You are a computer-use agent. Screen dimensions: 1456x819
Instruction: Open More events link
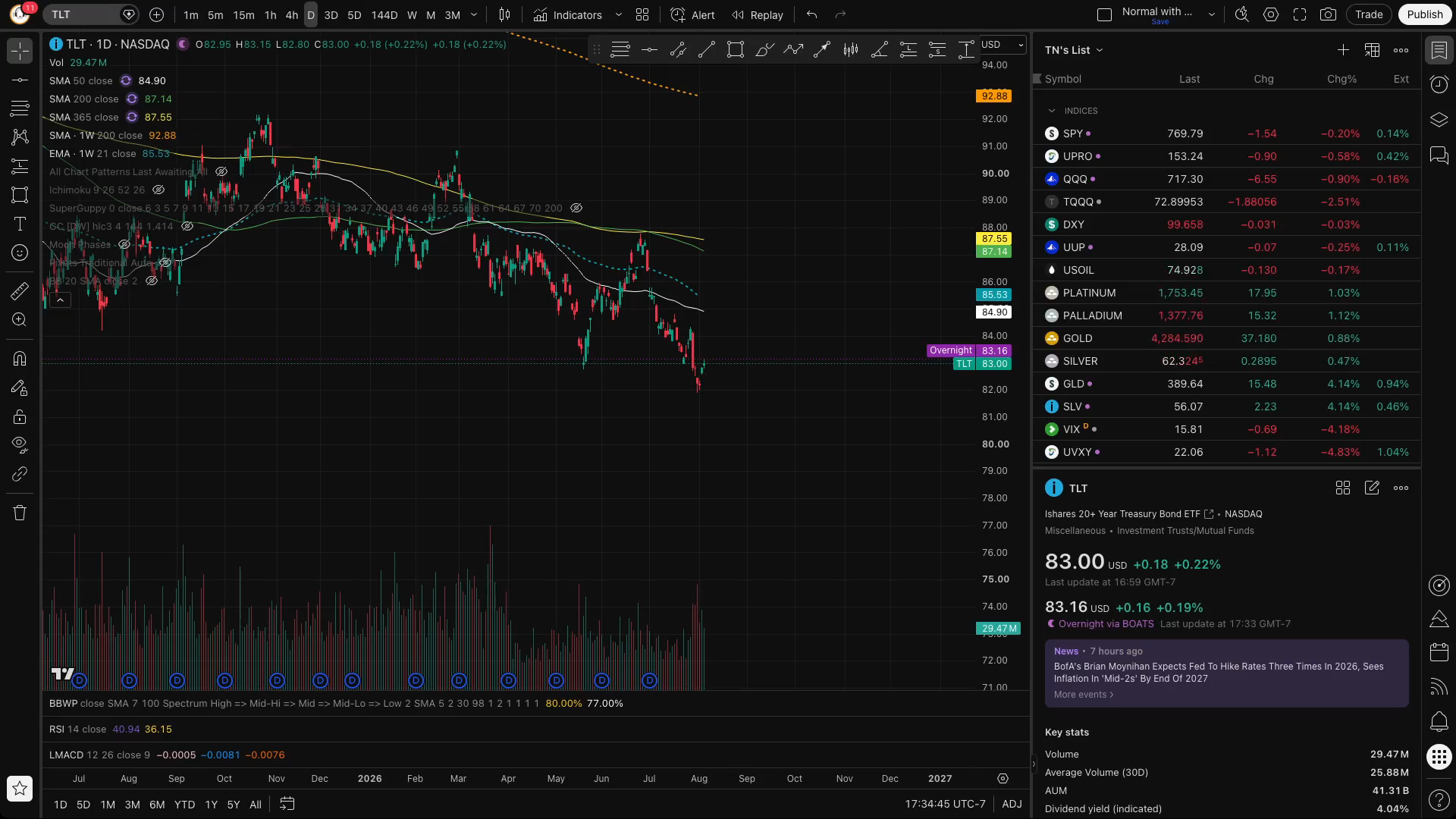point(1084,695)
